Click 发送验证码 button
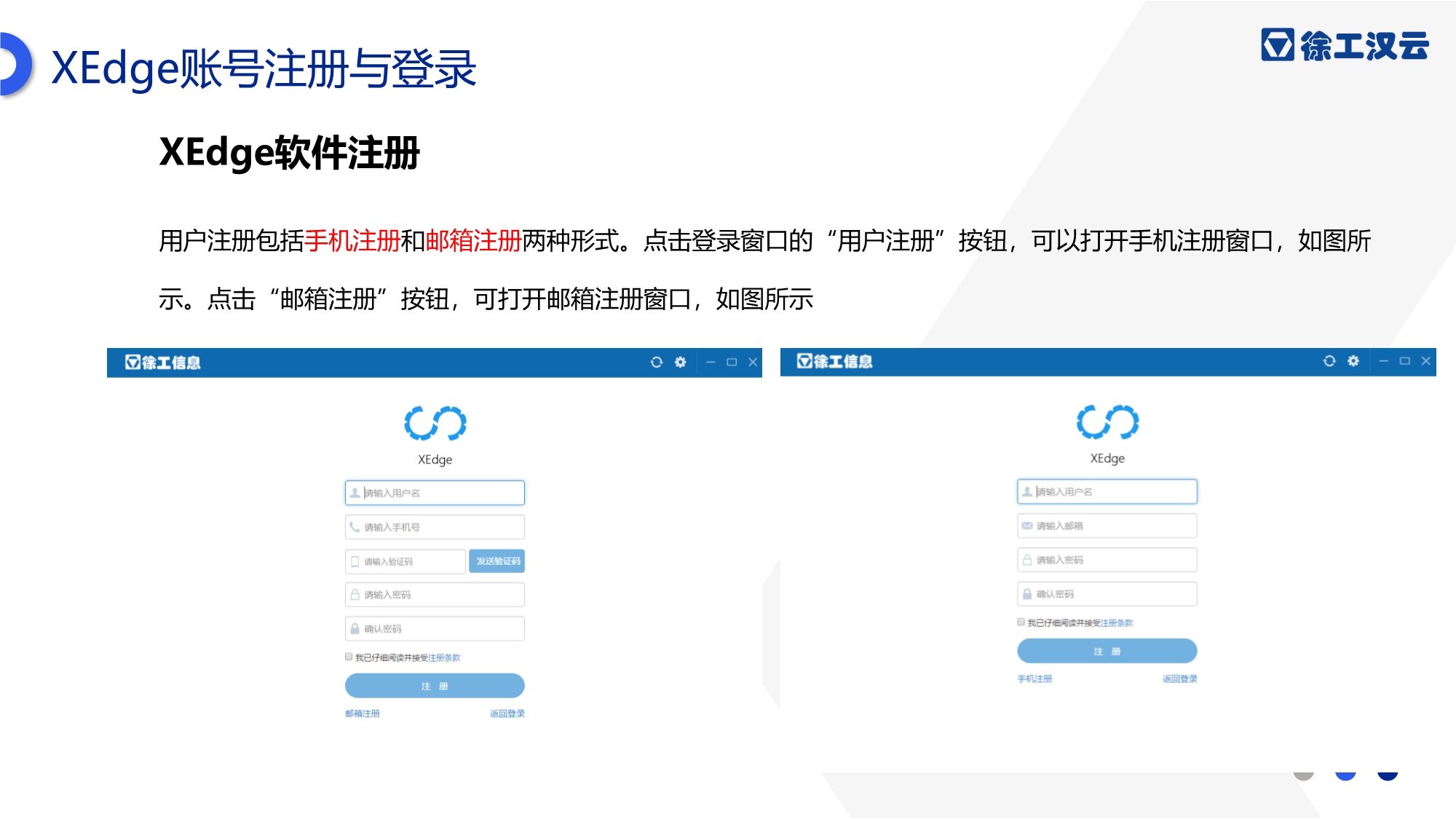Viewport: 1456px width, 819px height. [497, 561]
